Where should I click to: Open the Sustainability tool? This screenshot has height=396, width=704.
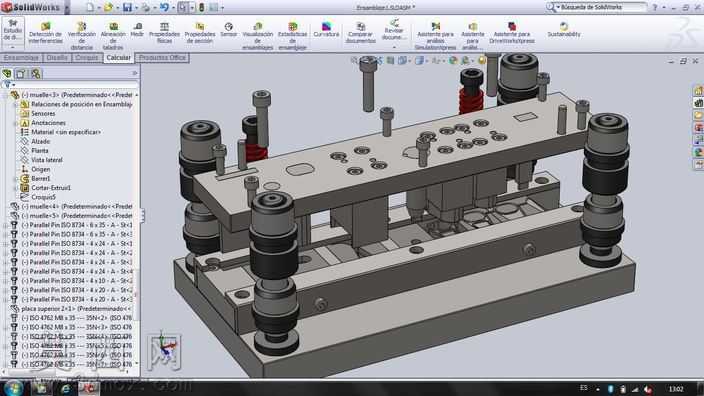[x=564, y=30]
